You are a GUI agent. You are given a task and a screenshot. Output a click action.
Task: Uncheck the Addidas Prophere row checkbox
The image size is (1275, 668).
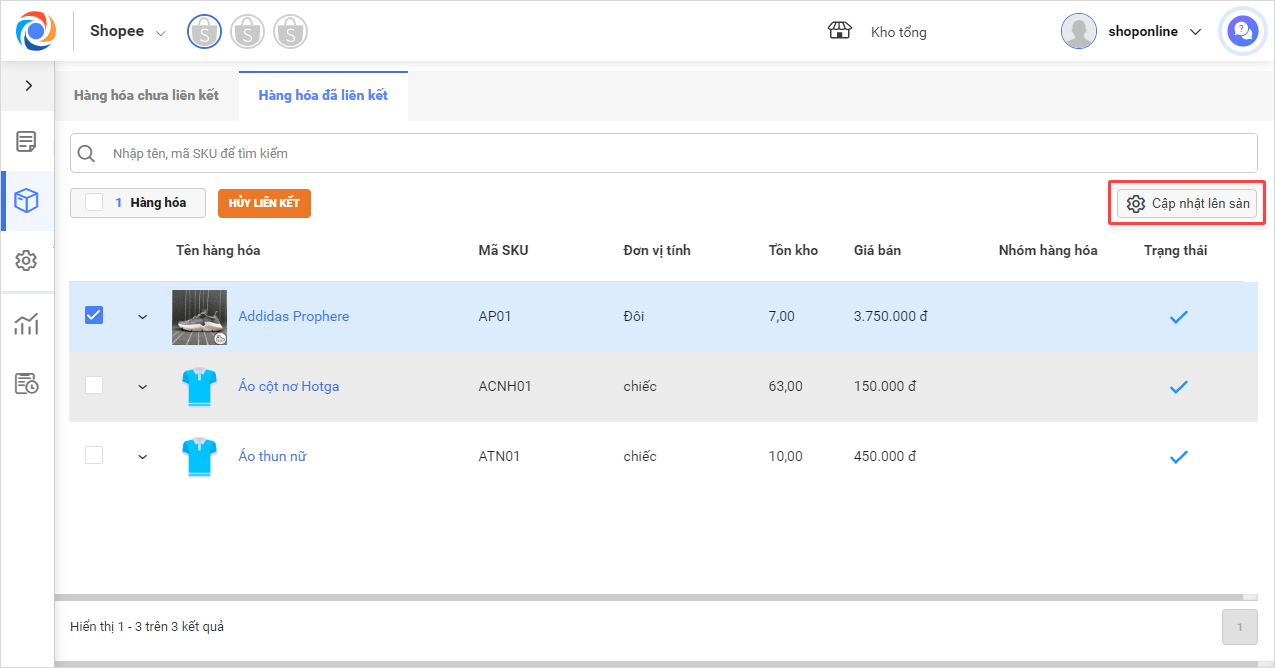coord(94,316)
